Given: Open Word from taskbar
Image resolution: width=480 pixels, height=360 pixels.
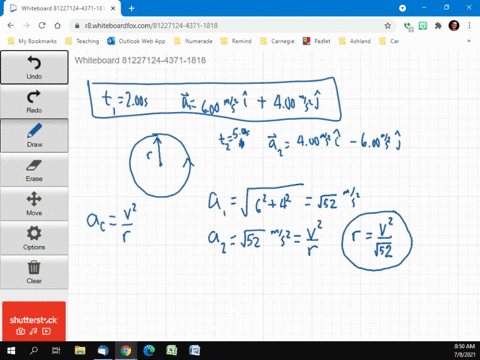Looking at the screenshot, I should tap(195, 351).
